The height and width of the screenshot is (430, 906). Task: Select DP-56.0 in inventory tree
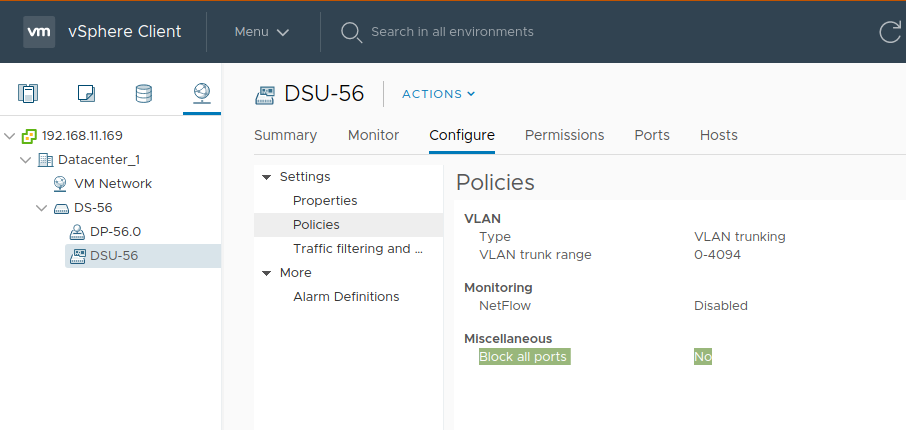(x=116, y=232)
